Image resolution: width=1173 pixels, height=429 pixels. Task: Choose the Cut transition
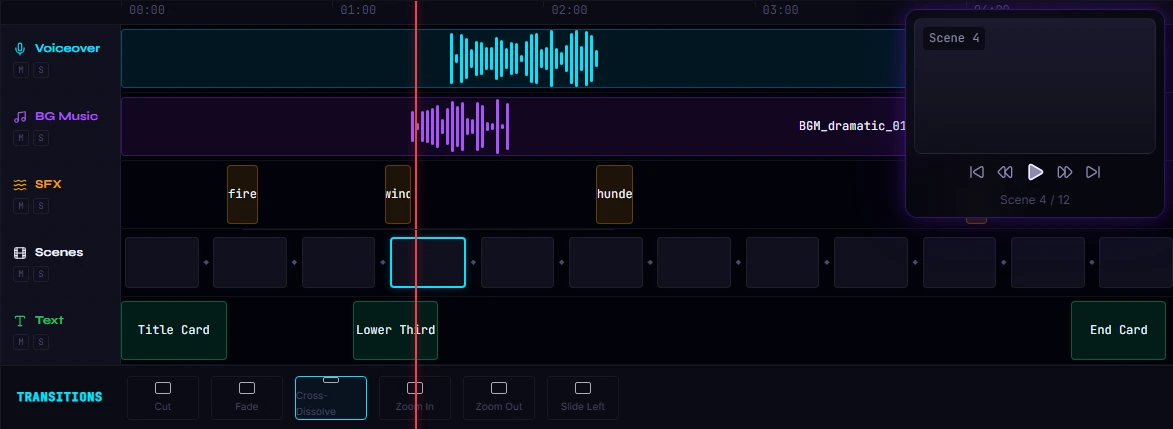pyautogui.click(x=163, y=398)
